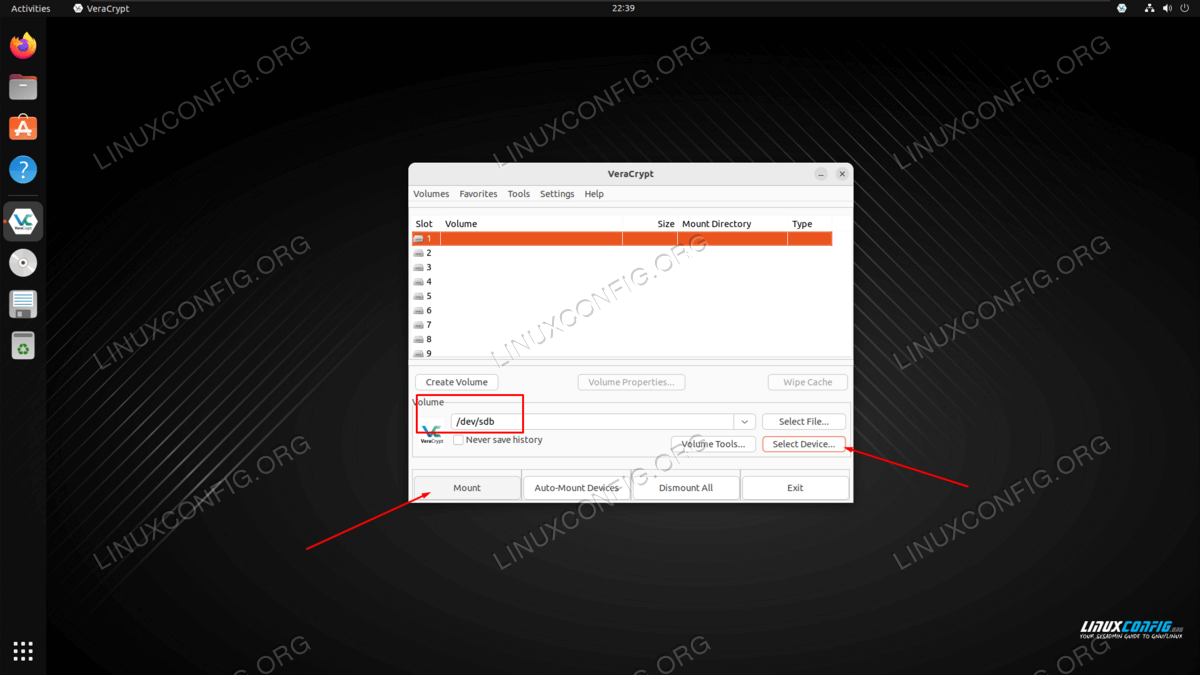The height and width of the screenshot is (675, 1200).
Task: Open the Trash from the dock
Action: (23, 345)
